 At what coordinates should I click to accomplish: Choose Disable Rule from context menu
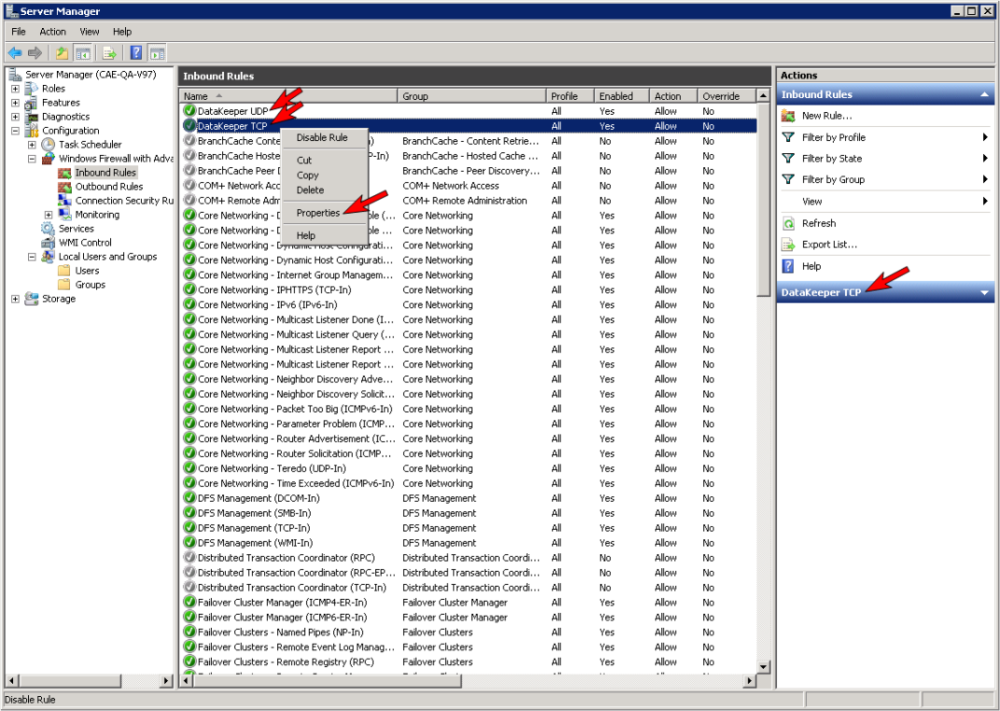coord(324,137)
